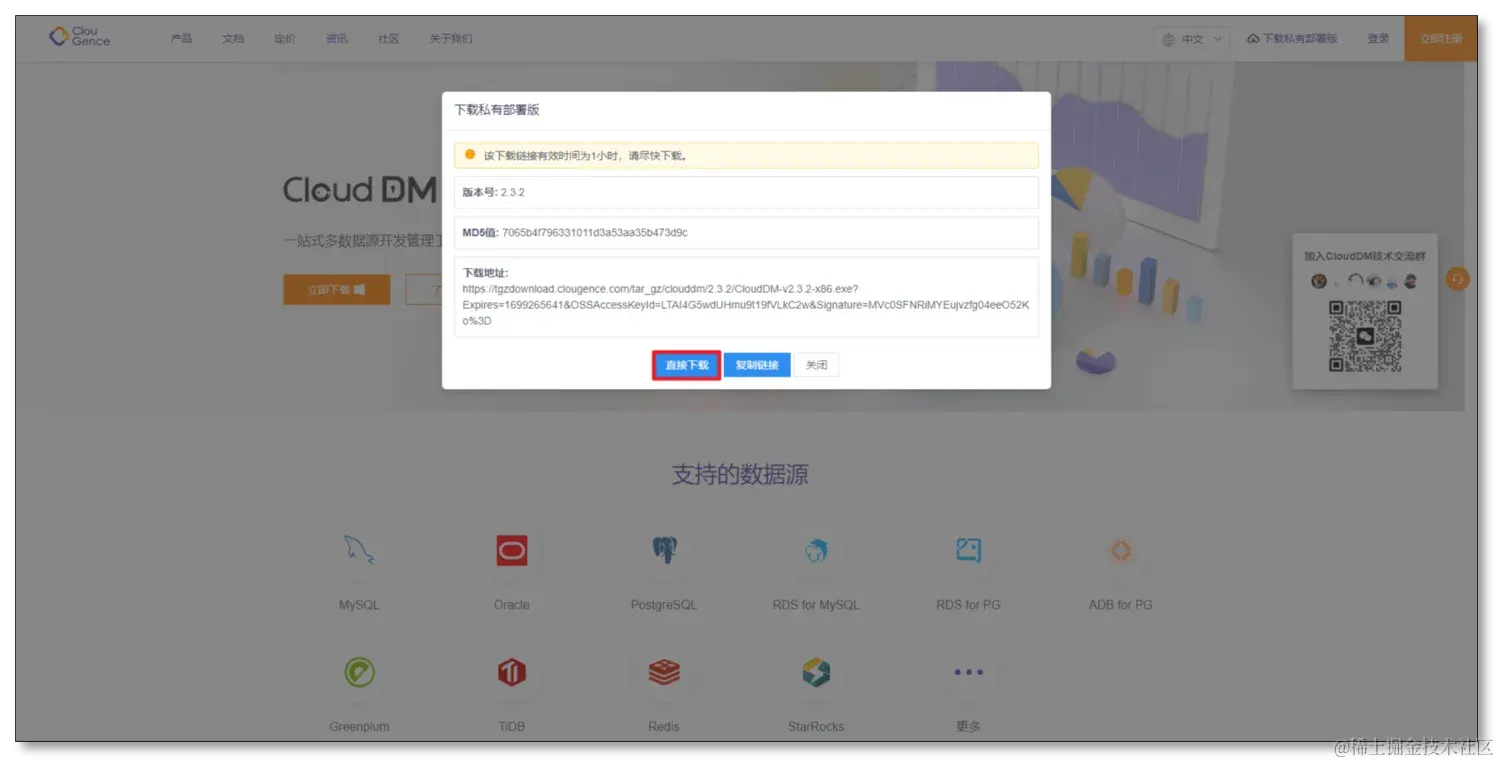
Task: Close the dialog with 关闭
Action: pyautogui.click(x=817, y=365)
